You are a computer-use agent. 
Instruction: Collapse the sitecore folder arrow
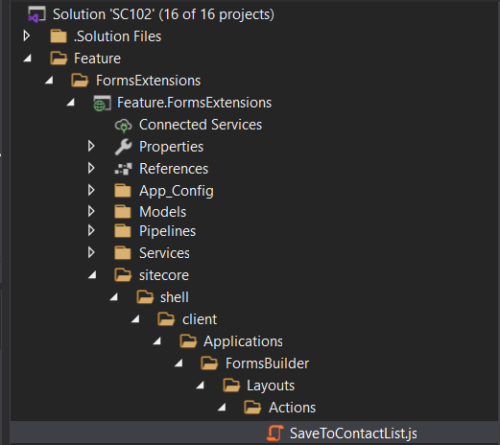(92, 275)
